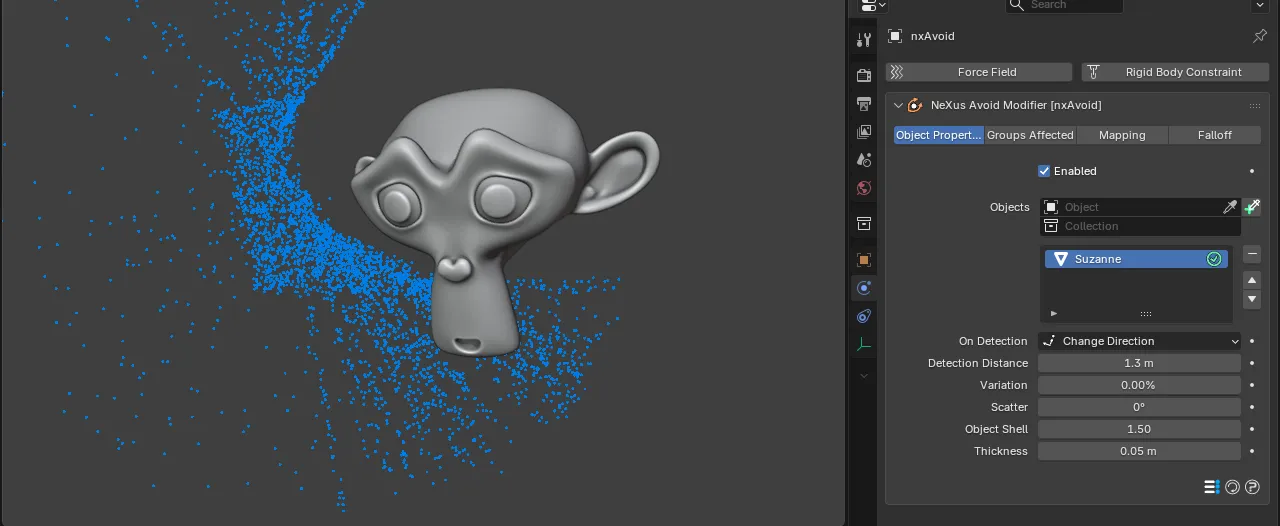Animate Detection Distance via its dot
Image resolution: width=1280 pixels, height=526 pixels.
1252,363
